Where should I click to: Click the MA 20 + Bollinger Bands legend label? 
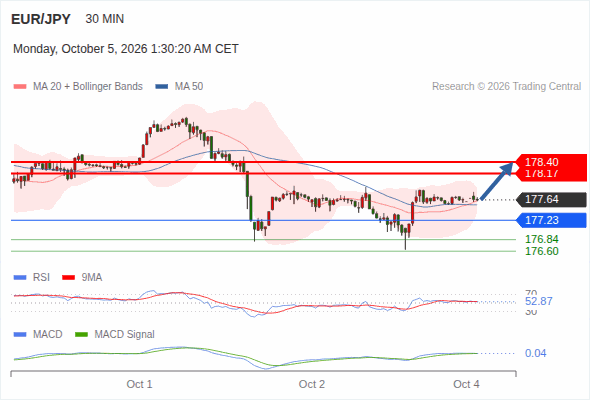tap(88, 87)
